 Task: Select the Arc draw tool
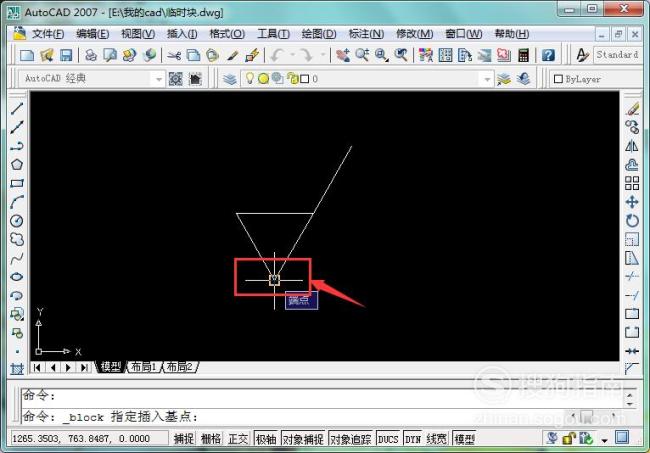pos(17,202)
